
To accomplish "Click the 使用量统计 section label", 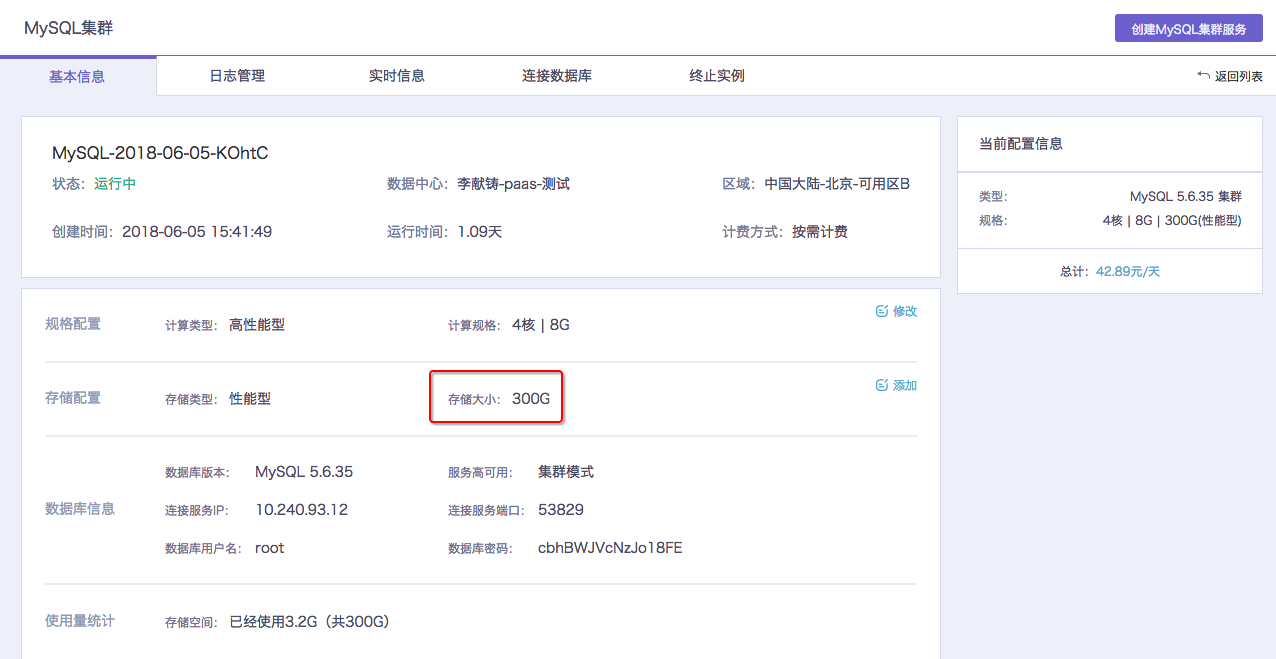I will [x=80, y=621].
